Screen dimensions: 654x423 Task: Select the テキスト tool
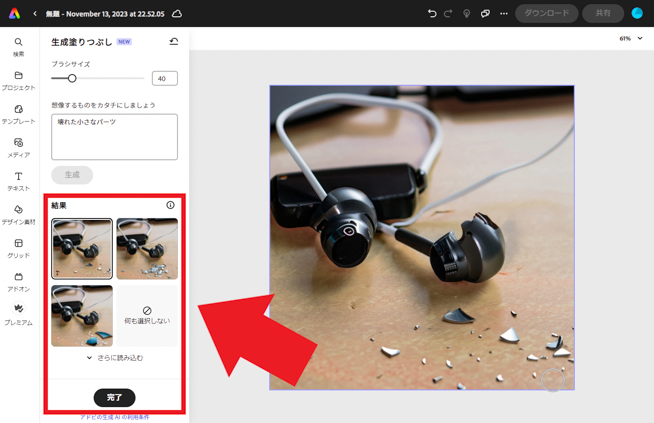point(18,181)
